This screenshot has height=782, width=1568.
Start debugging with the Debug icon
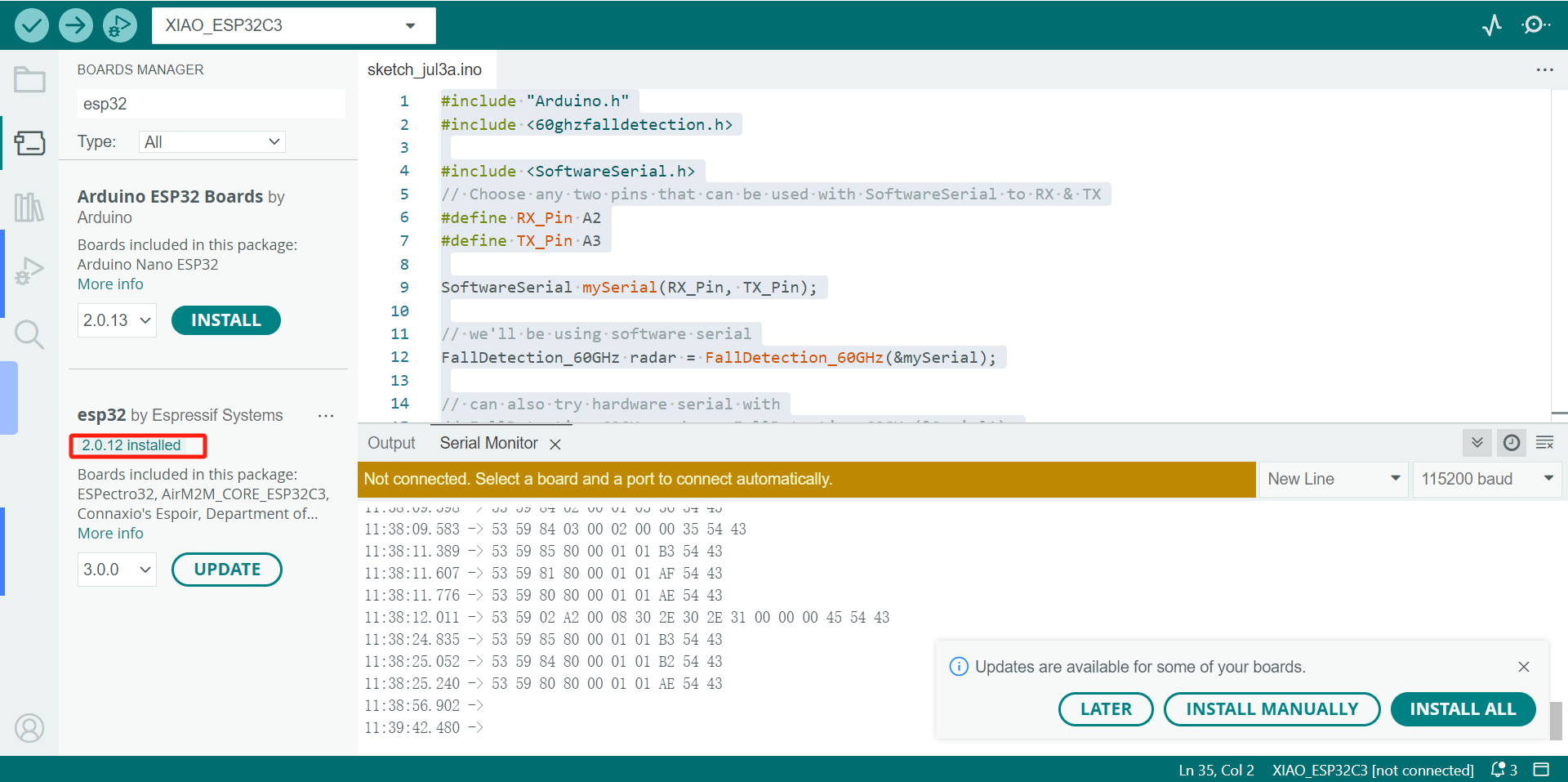120,25
